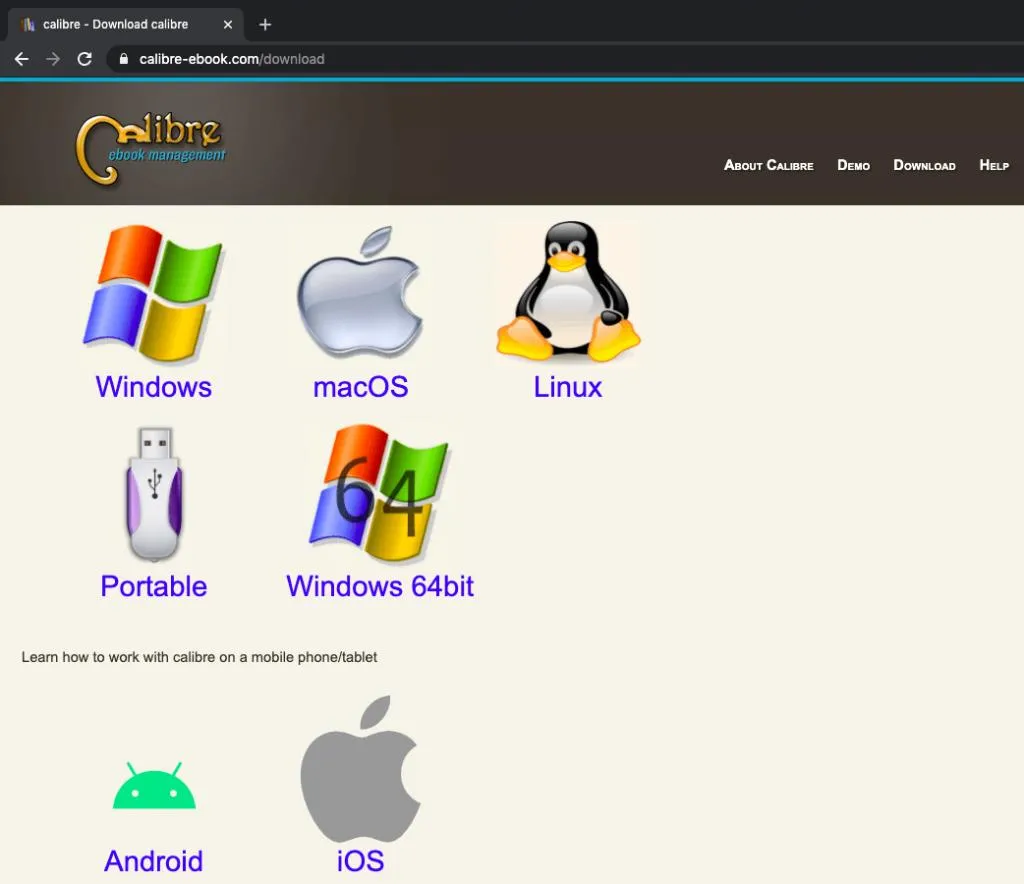Click the macOS text link
The width and height of the screenshot is (1024, 884).
pyautogui.click(x=360, y=387)
